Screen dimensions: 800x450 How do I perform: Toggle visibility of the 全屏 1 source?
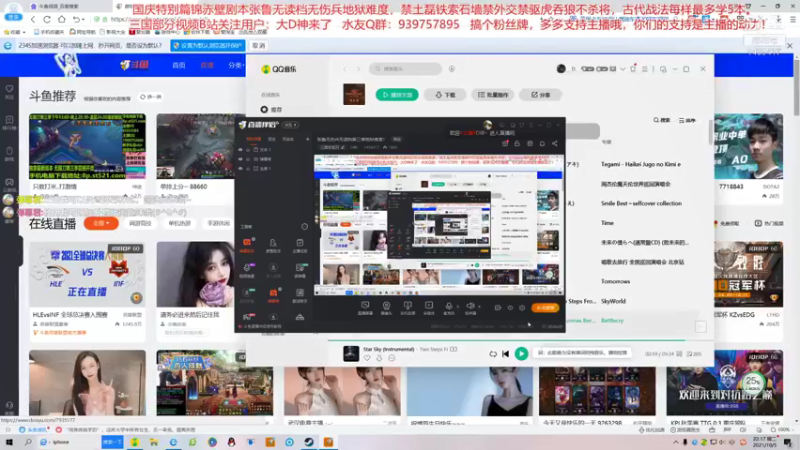240,168
